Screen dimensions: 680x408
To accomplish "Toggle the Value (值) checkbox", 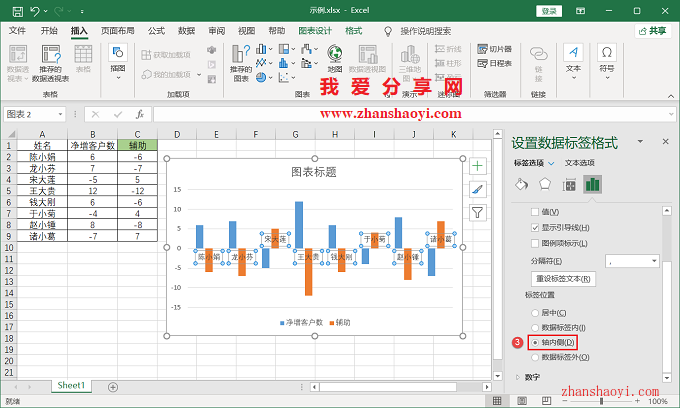I will click(535, 212).
